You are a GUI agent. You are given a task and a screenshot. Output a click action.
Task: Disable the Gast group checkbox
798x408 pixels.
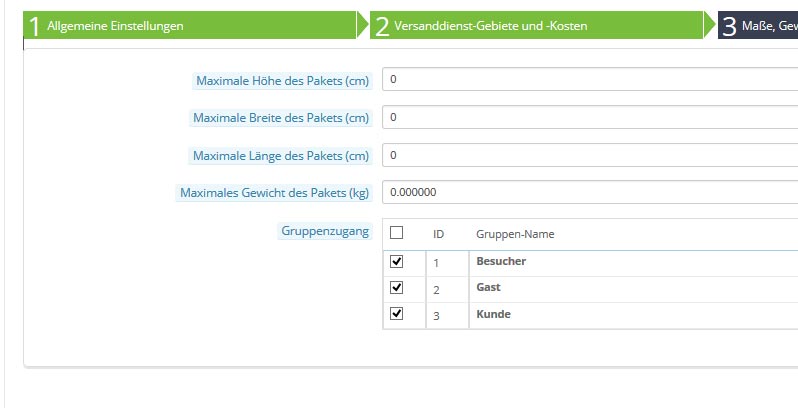(396, 288)
